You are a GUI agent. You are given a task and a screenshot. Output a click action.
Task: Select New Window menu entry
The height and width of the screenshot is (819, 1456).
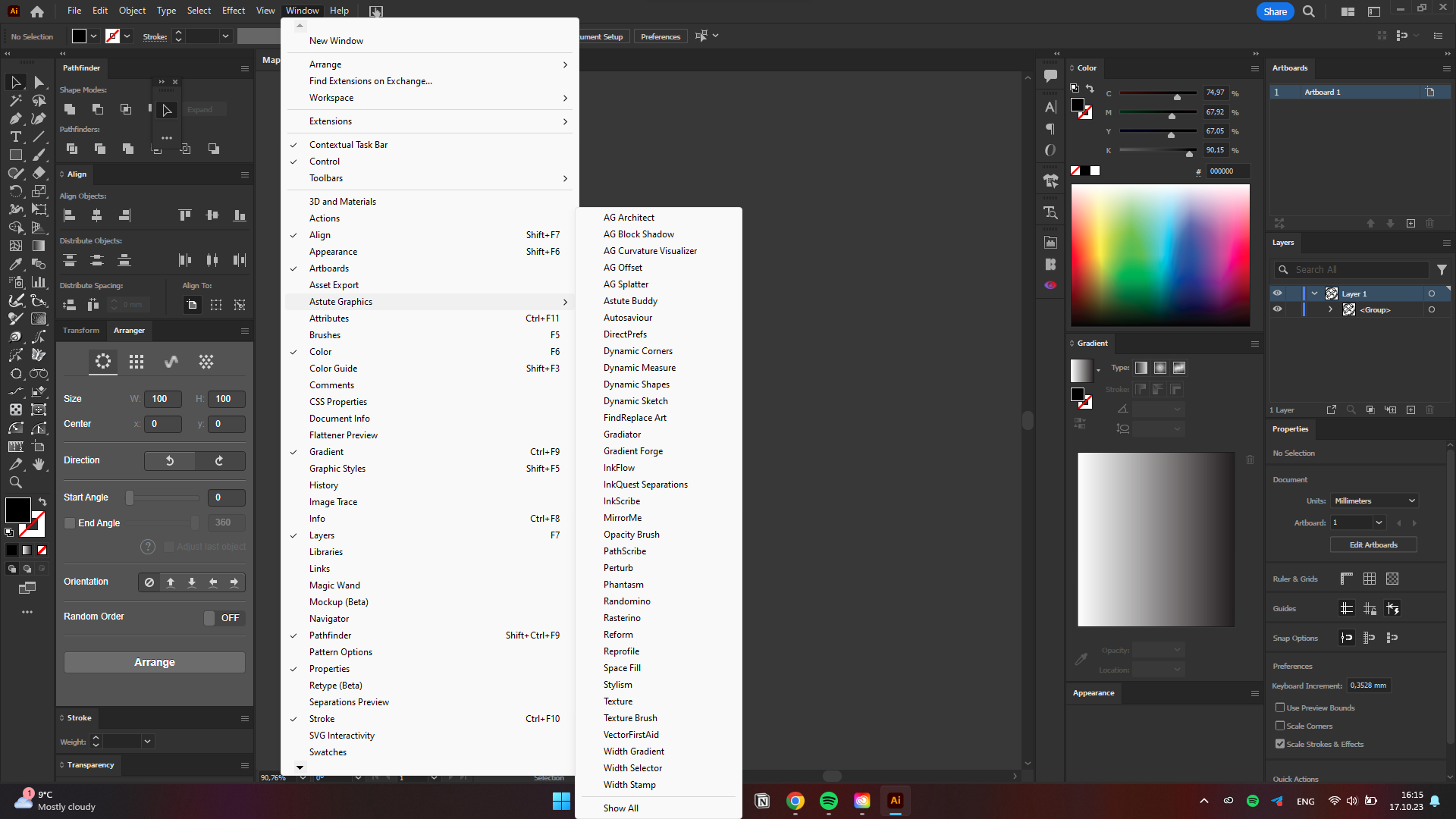428,41
